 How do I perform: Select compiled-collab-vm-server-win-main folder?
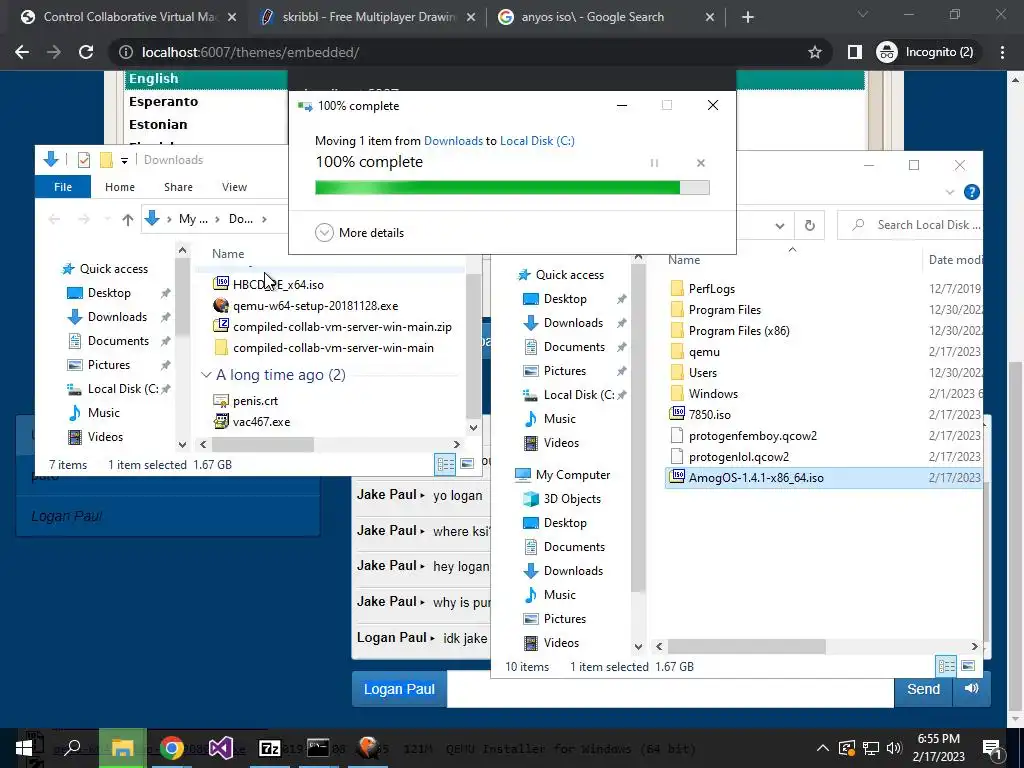click(x=333, y=347)
